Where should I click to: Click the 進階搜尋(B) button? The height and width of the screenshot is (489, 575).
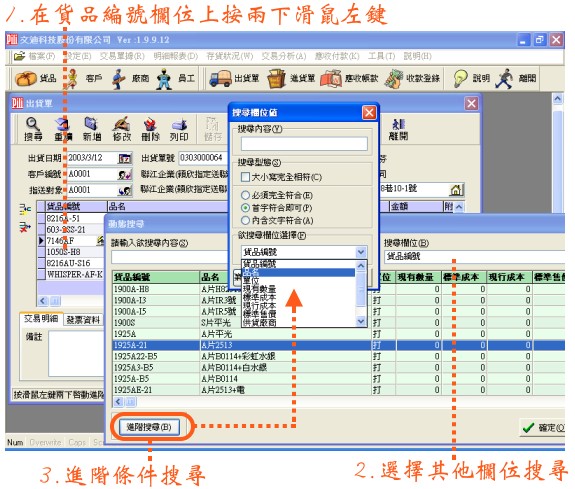coord(149,427)
